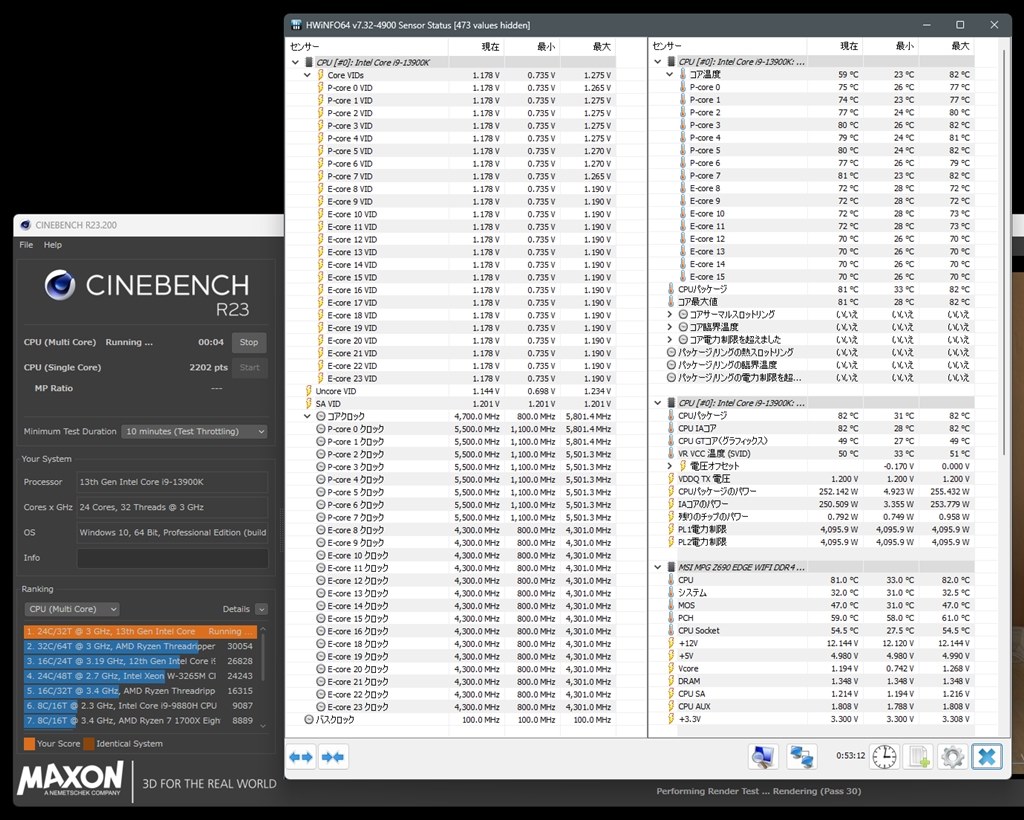This screenshot has width=1024, height=820.
Task: Click HWiNFO expand layout arrows button
Action: (x=302, y=757)
